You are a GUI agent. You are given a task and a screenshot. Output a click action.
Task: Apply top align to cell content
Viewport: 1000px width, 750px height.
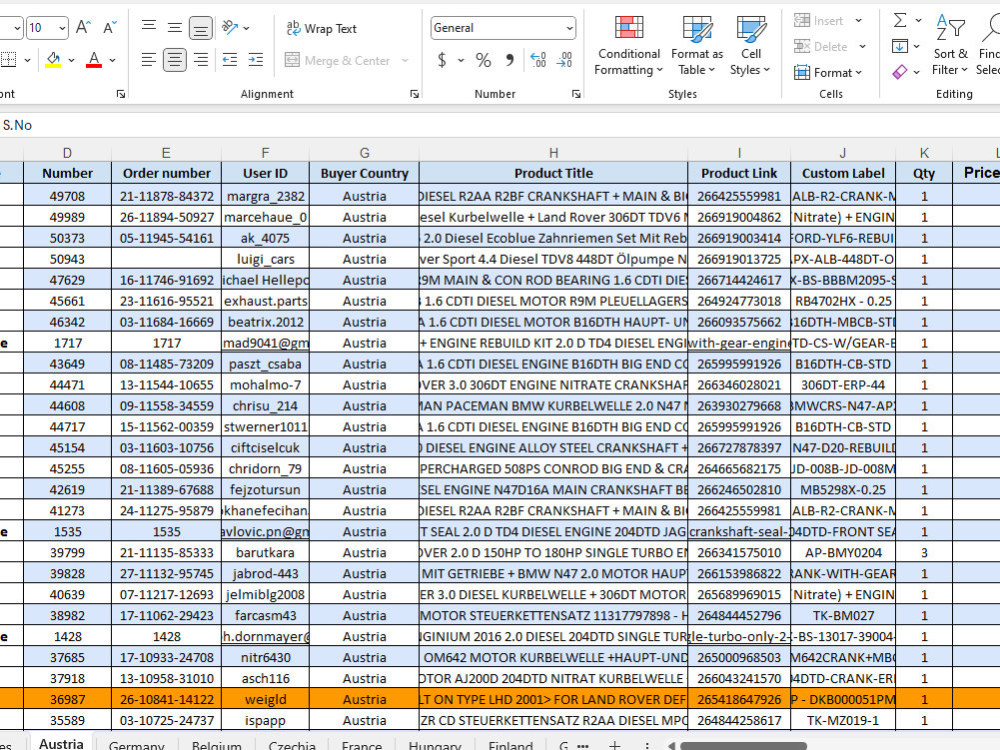tap(149, 27)
